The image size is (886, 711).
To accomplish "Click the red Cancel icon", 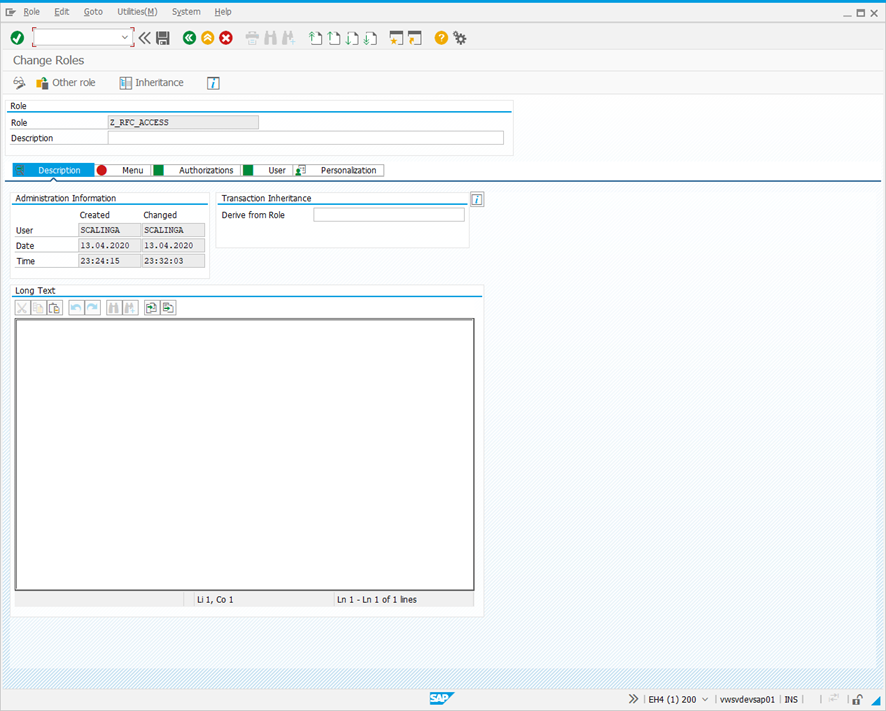I will pos(226,38).
